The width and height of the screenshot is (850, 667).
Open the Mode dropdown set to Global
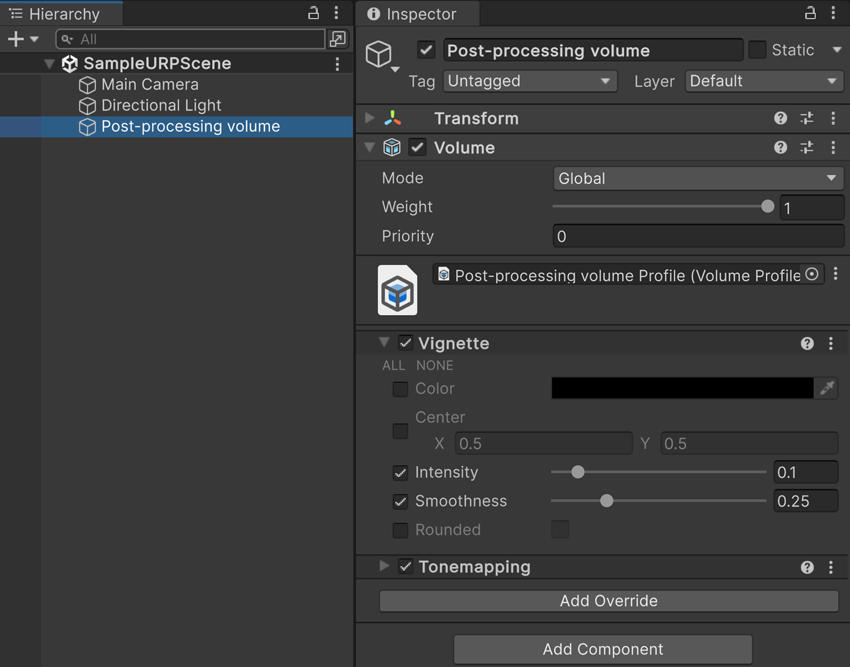(697, 178)
